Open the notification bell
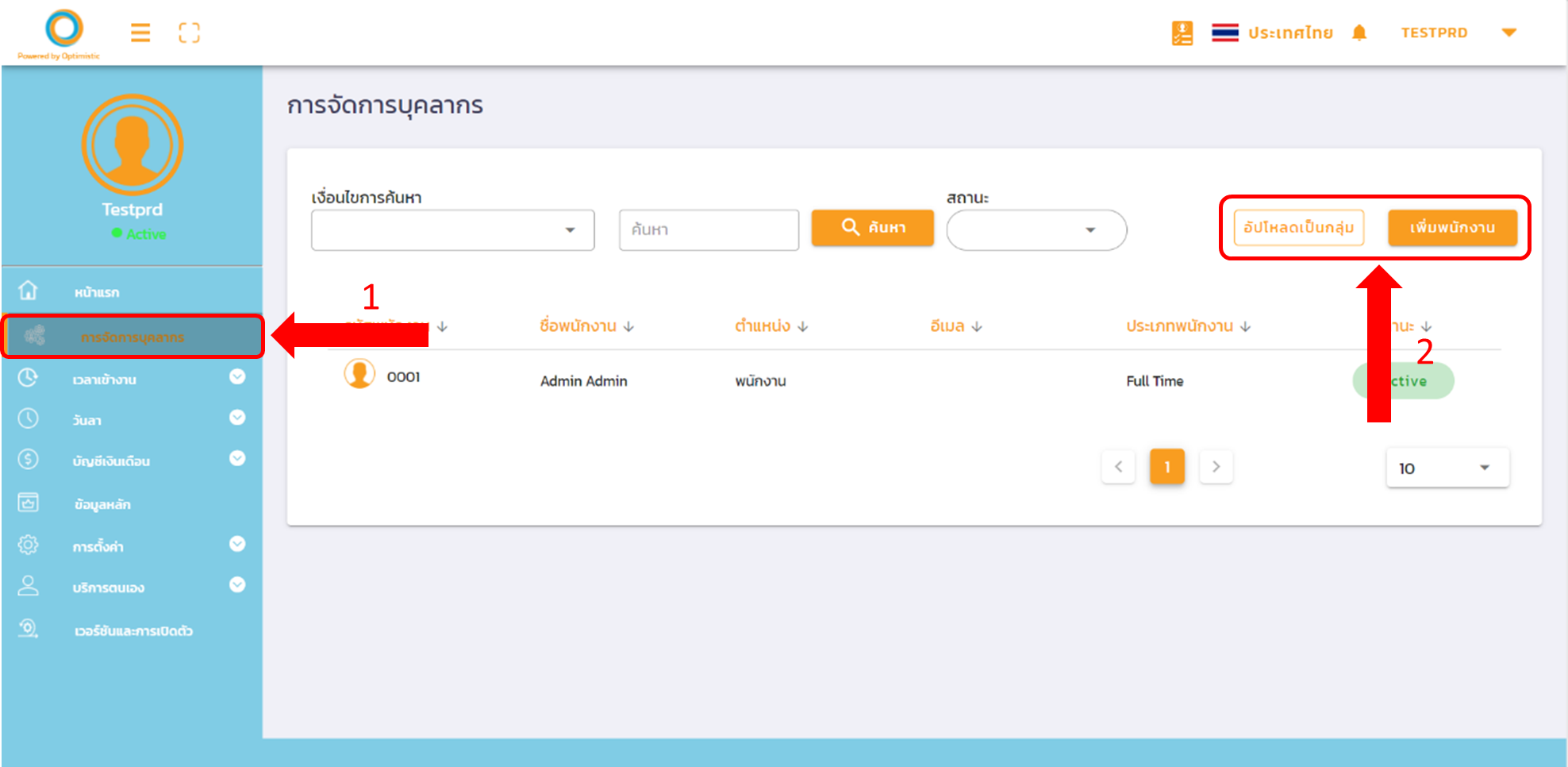The height and width of the screenshot is (767, 1568). coord(1359,33)
